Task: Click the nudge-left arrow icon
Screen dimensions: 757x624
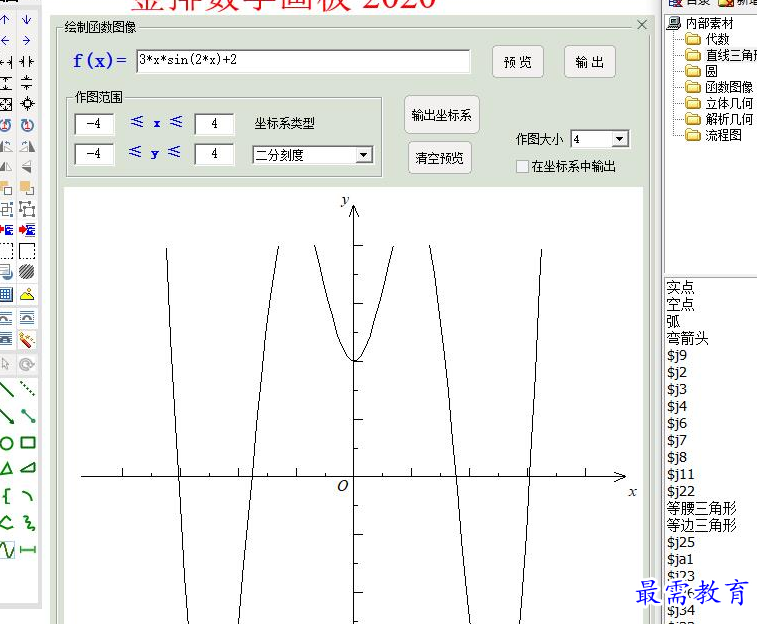Action: 6,41
